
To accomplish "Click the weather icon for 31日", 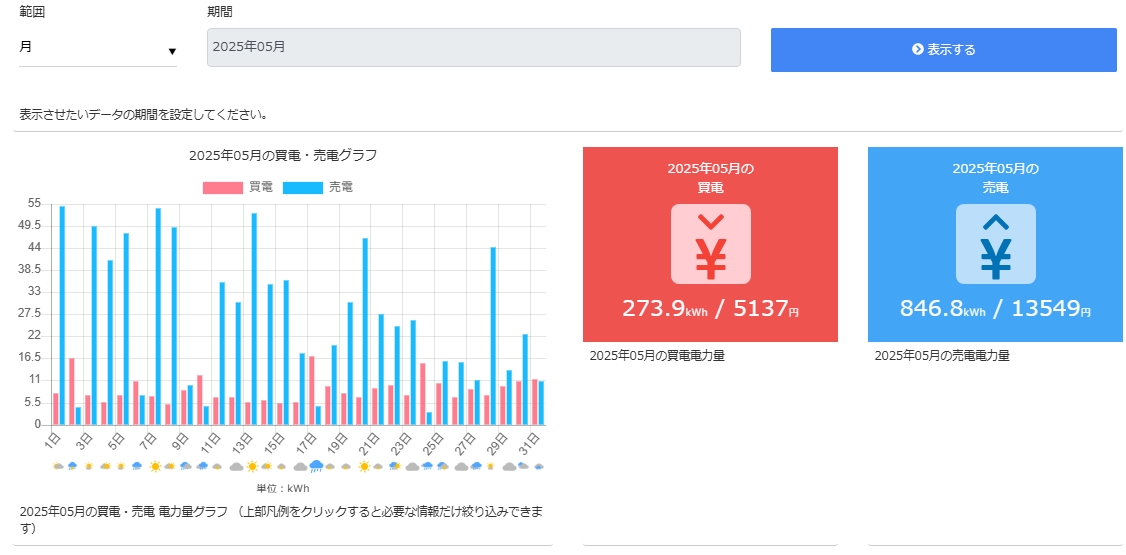I will [539, 467].
